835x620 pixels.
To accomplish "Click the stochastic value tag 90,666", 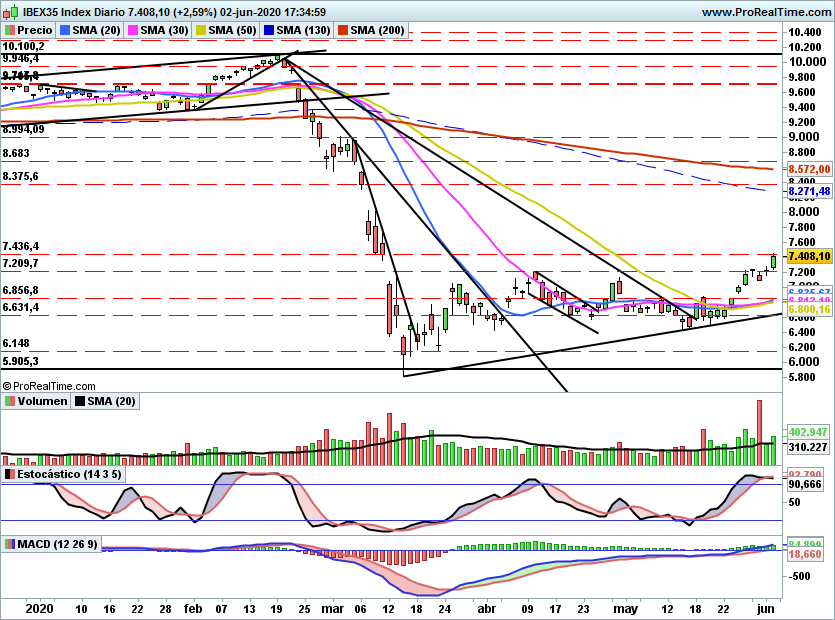I will pos(805,484).
